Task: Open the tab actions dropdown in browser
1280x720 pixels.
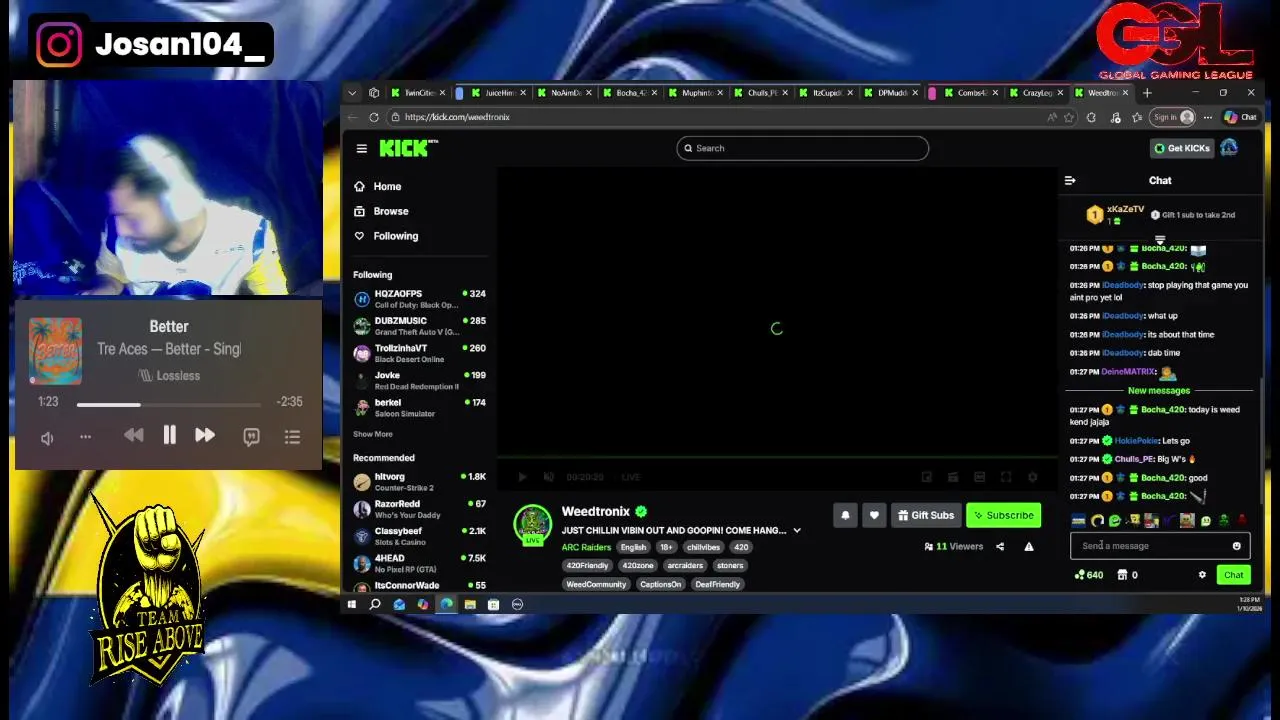Action: pyautogui.click(x=352, y=93)
